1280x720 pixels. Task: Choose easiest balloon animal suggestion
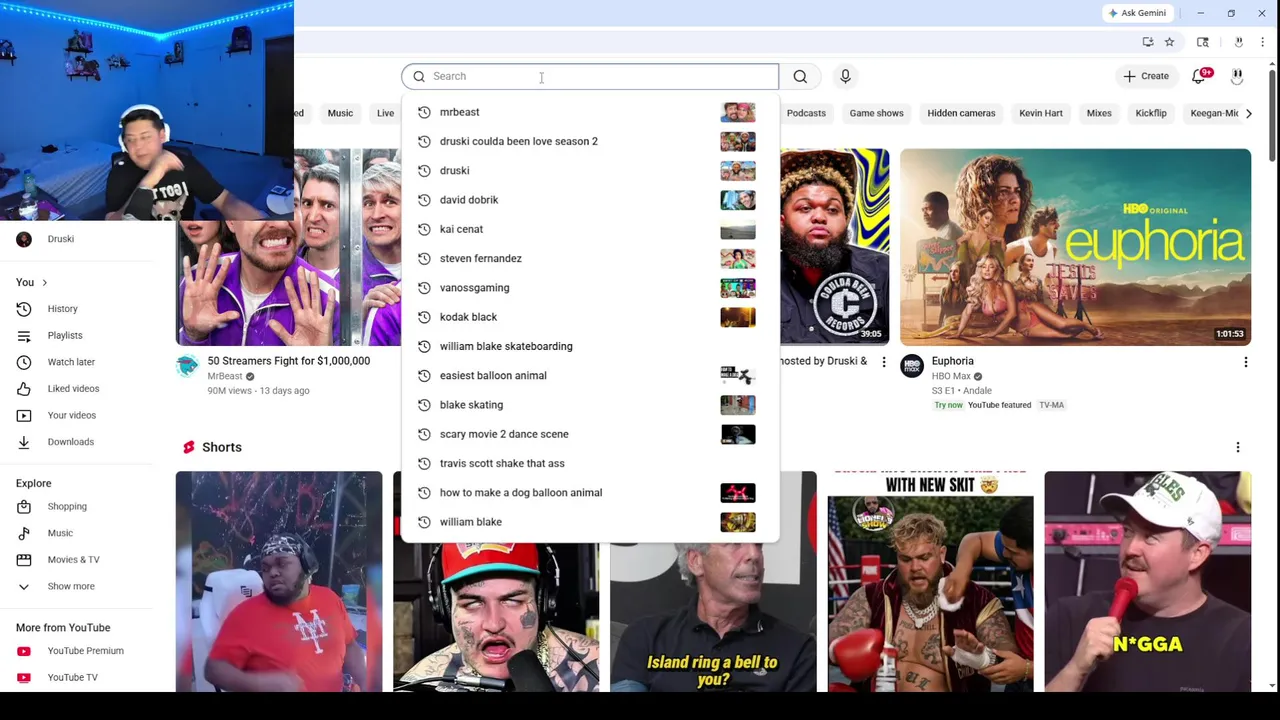click(x=590, y=375)
